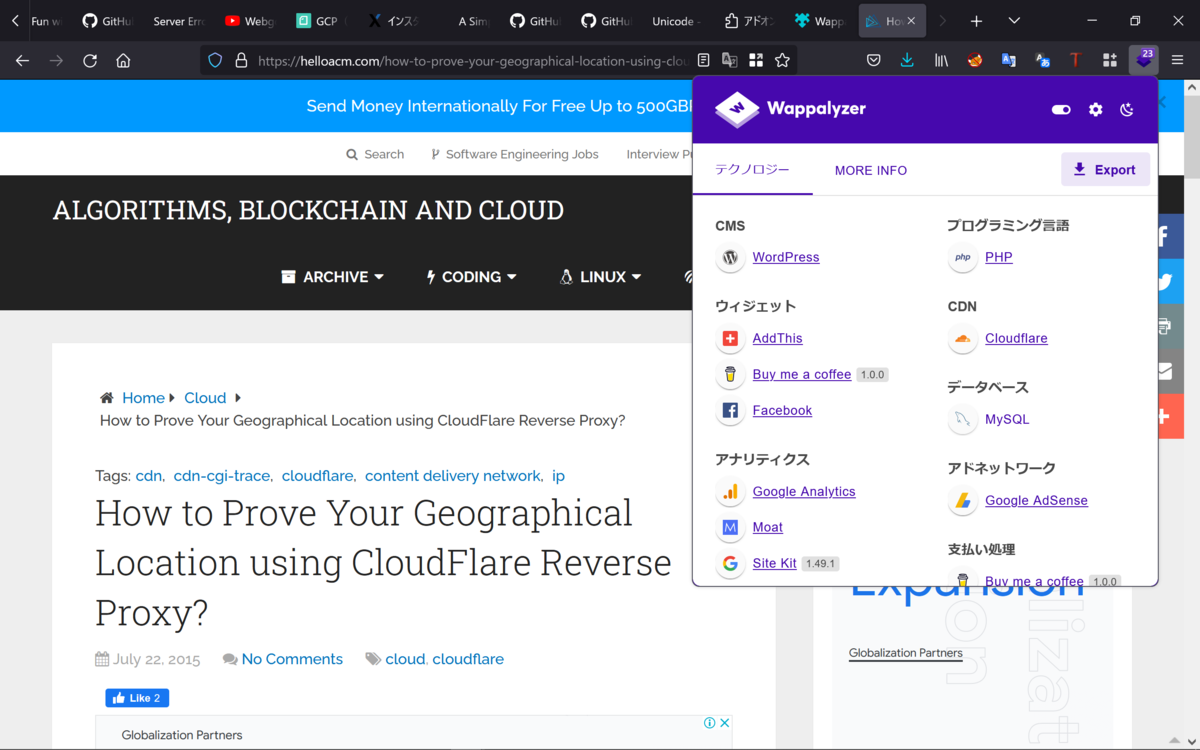Click the Wappalyzer logo in the popup header
This screenshot has height=750, width=1200.
pyautogui.click(x=790, y=109)
